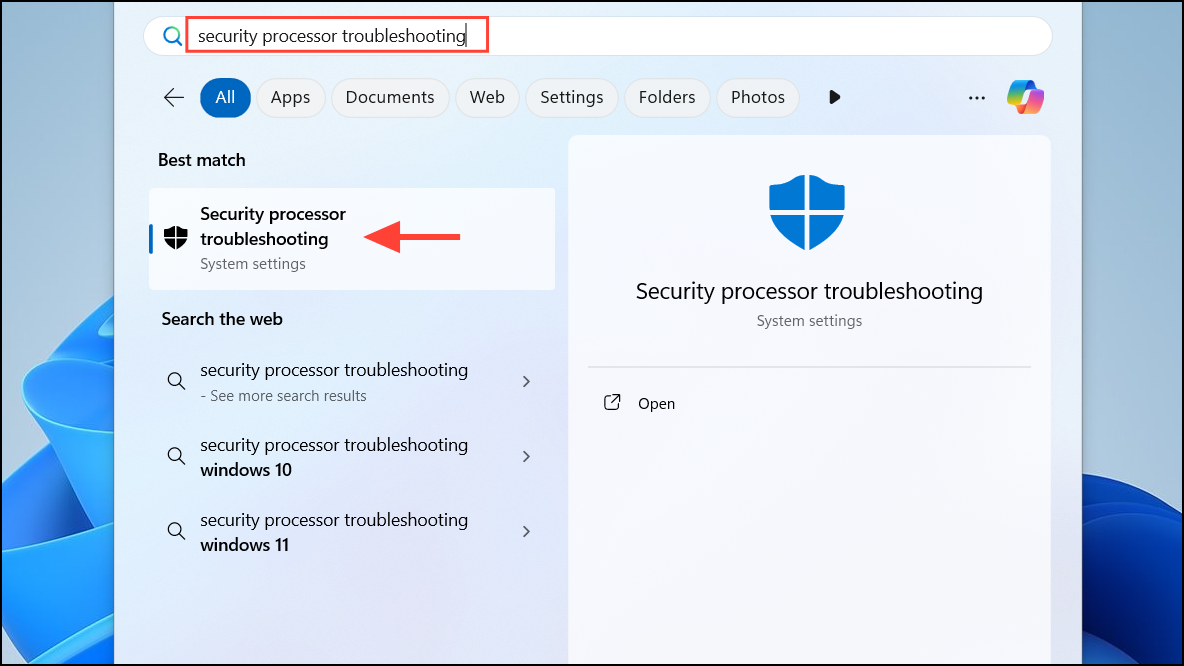Image resolution: width=1184 pixels, height=666 pixels.
Task: Click the black shield icon in Best match
Action: click(176, 238)
